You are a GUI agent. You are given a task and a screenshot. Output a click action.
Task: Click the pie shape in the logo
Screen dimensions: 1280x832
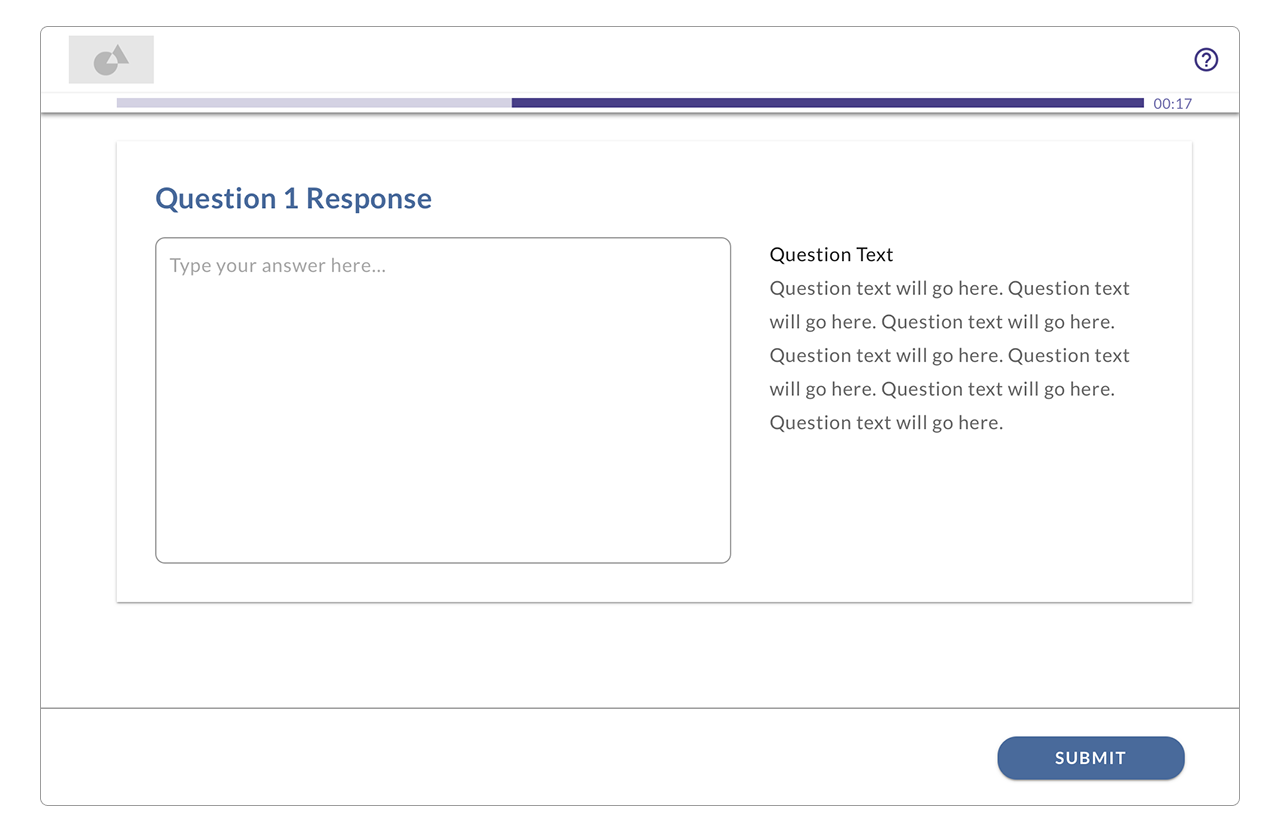(105, 65)
